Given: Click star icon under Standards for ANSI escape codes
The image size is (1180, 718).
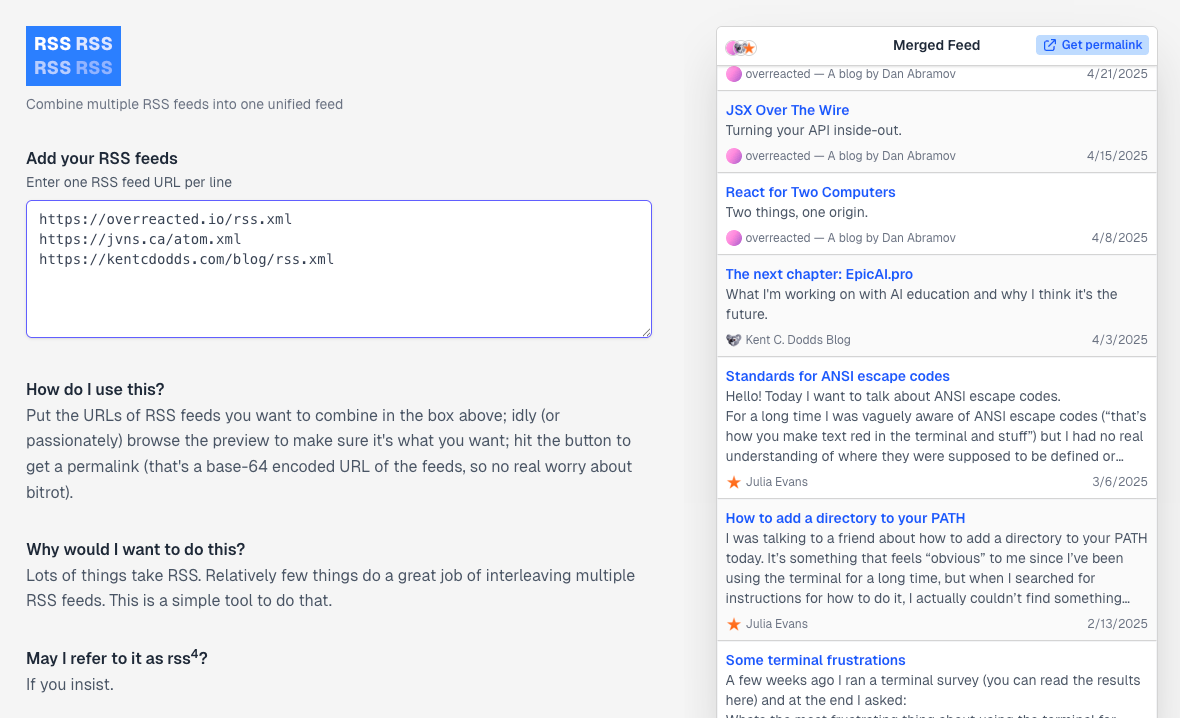Looking at the screenshot, I should (x=734, y=482).
